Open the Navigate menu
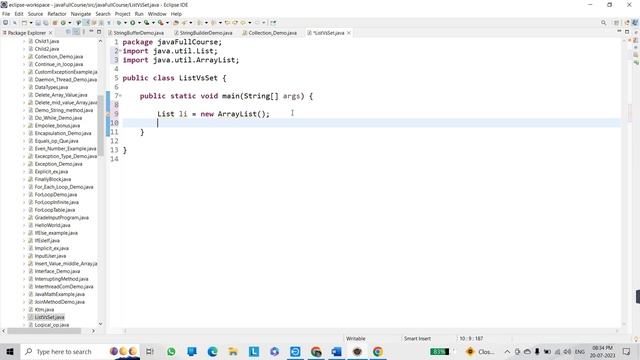 81,14
